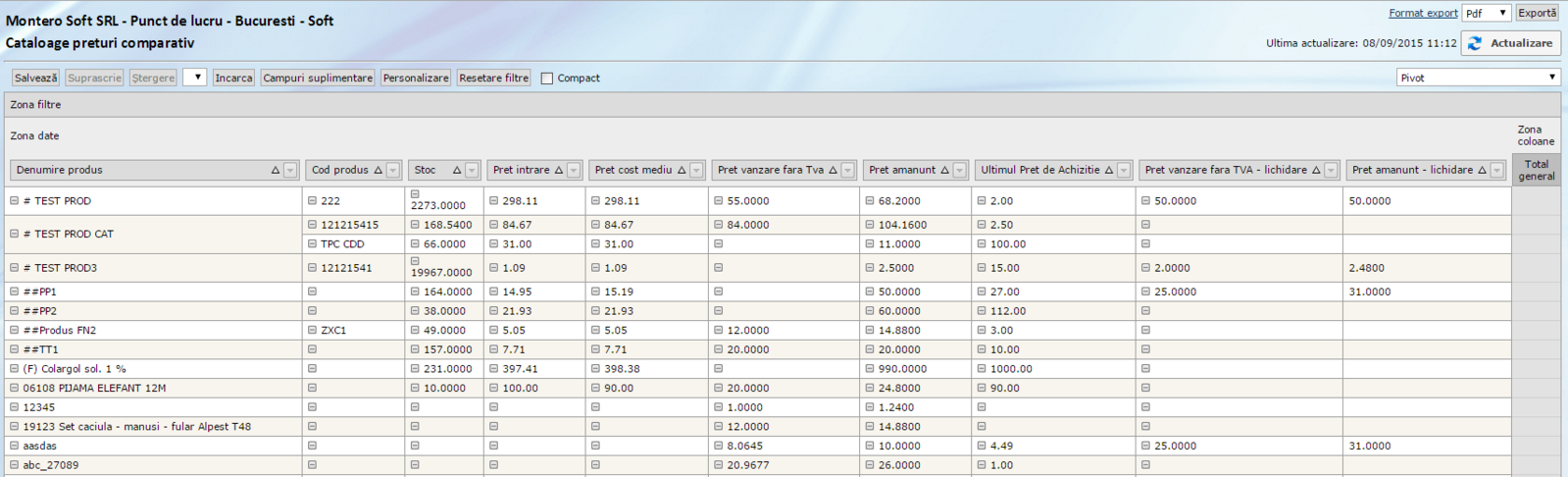Click the Campuri suplimentare button
This screenshot has width=1568, height=477.
click(318, 79)
